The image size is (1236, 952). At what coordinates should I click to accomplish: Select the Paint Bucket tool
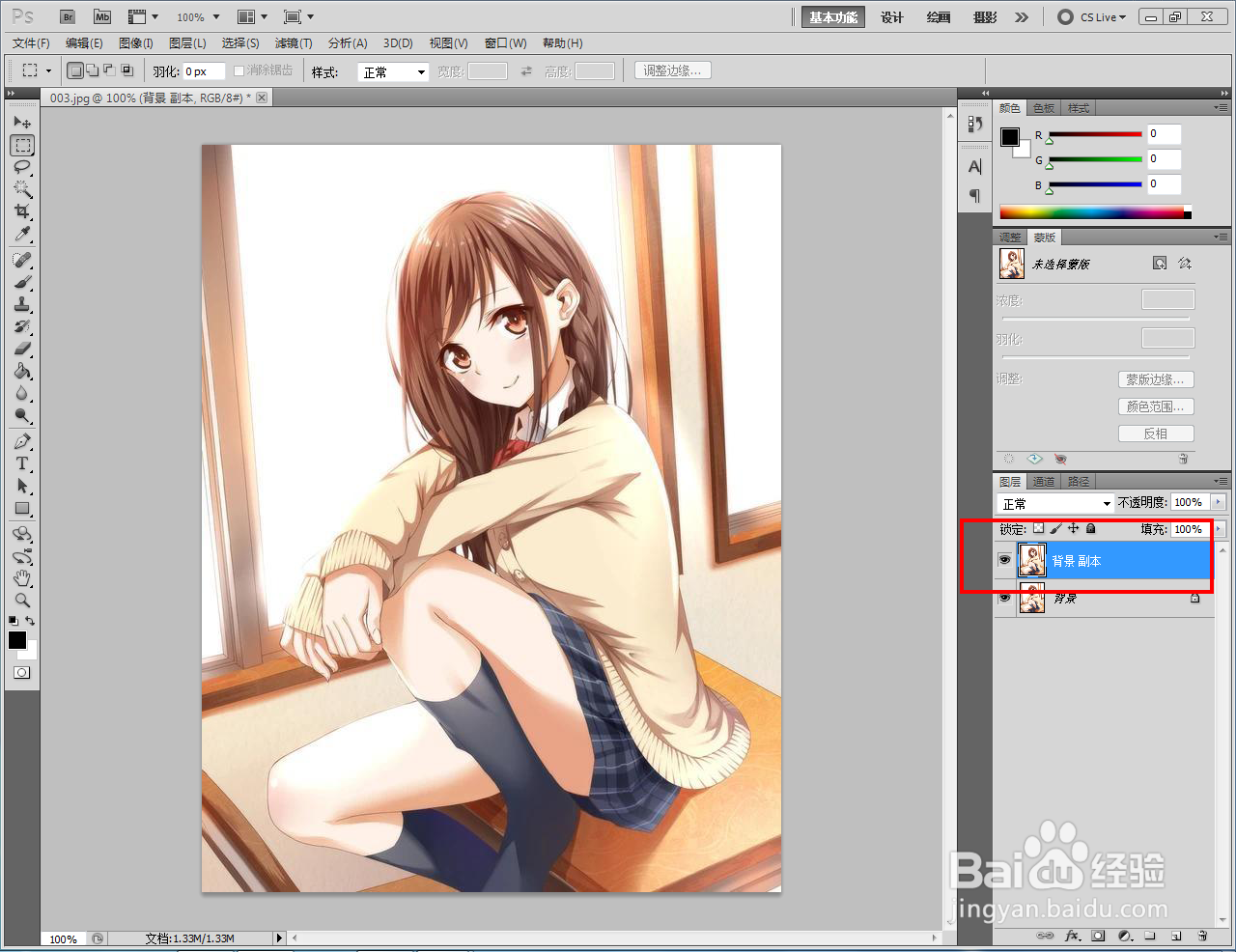pos(22,372)
